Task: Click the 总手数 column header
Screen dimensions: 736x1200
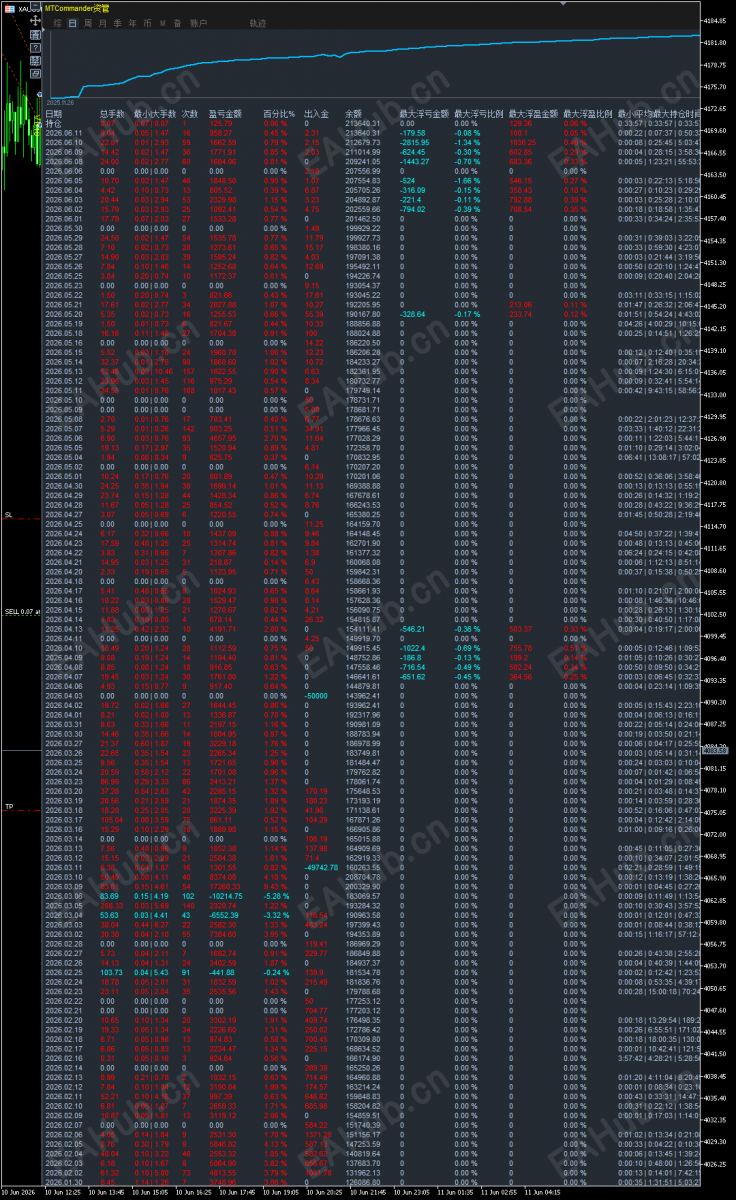Action: coord(112,114)
